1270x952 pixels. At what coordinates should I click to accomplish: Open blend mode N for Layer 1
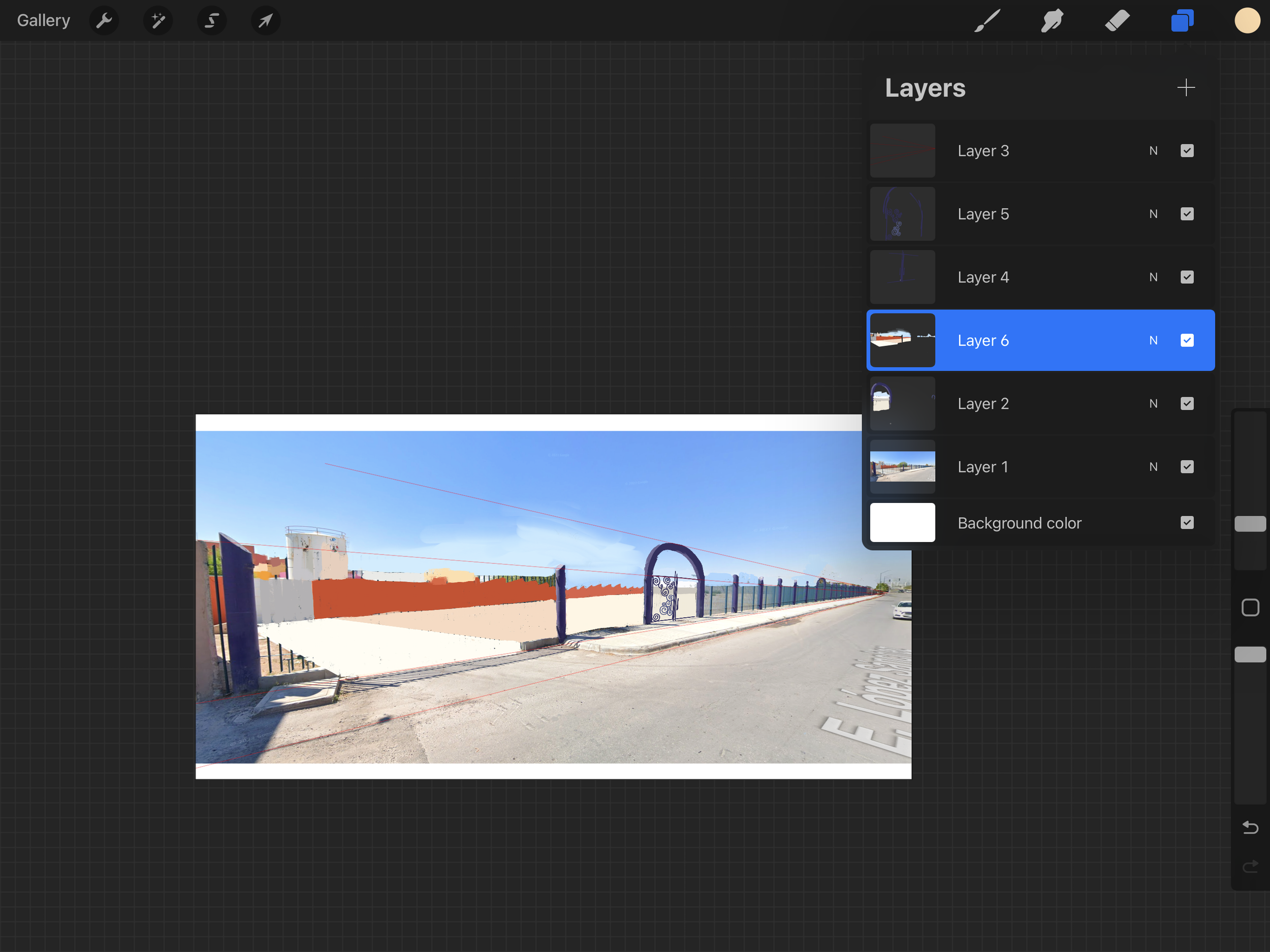pos(1153,467)
